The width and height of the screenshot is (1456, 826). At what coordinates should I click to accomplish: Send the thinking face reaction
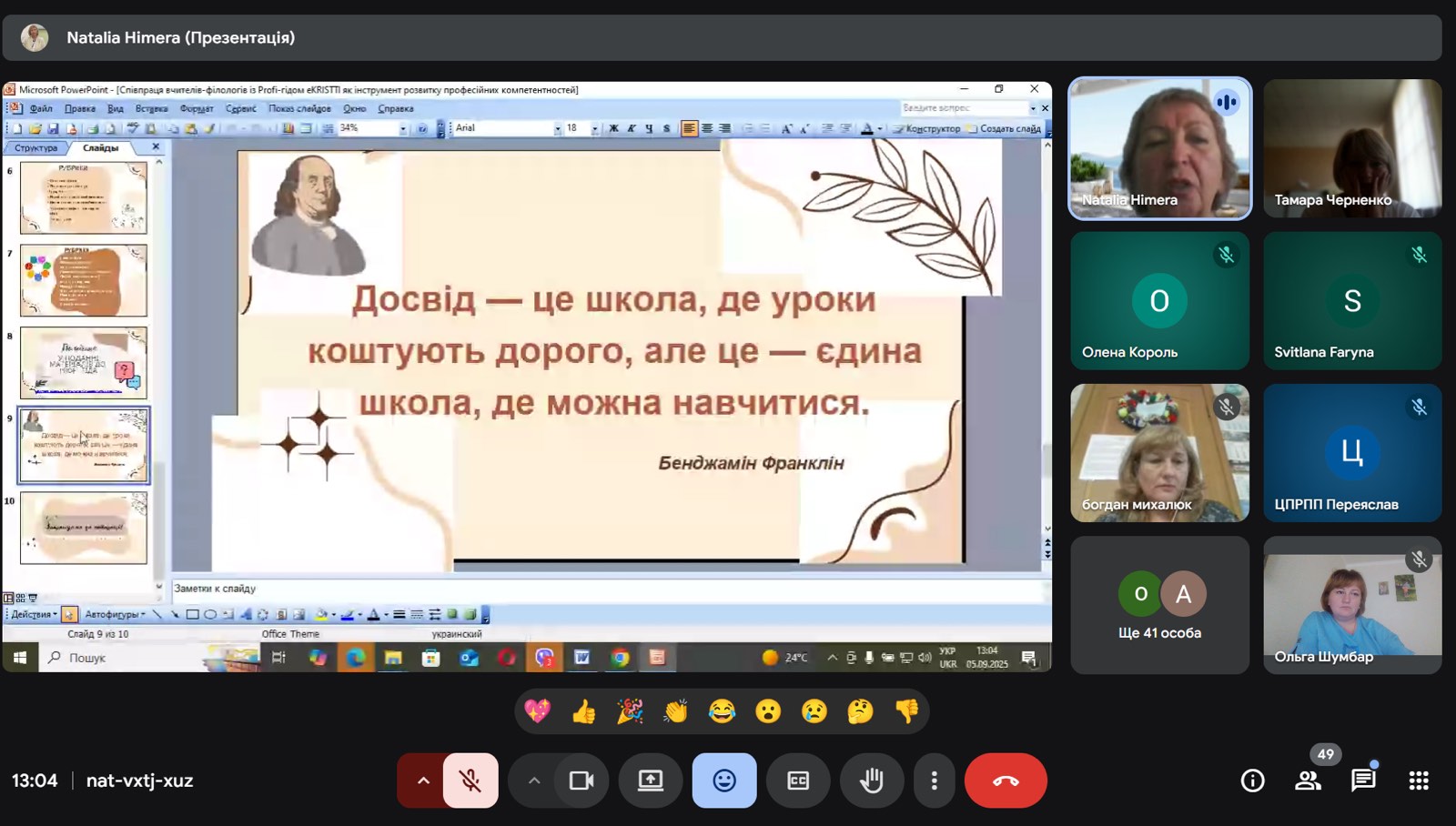pos(860,710)
